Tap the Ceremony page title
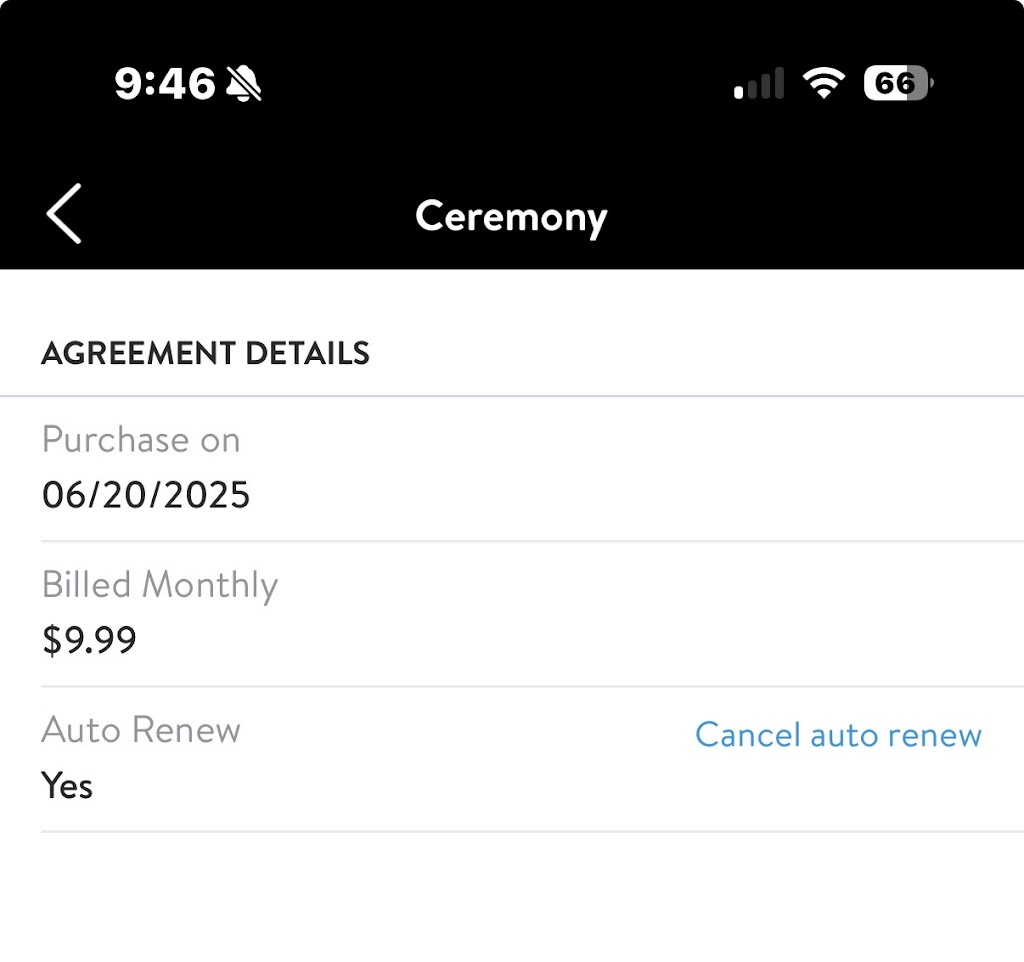This screenshot has width=1024, height=962. (x=511, y=217)
